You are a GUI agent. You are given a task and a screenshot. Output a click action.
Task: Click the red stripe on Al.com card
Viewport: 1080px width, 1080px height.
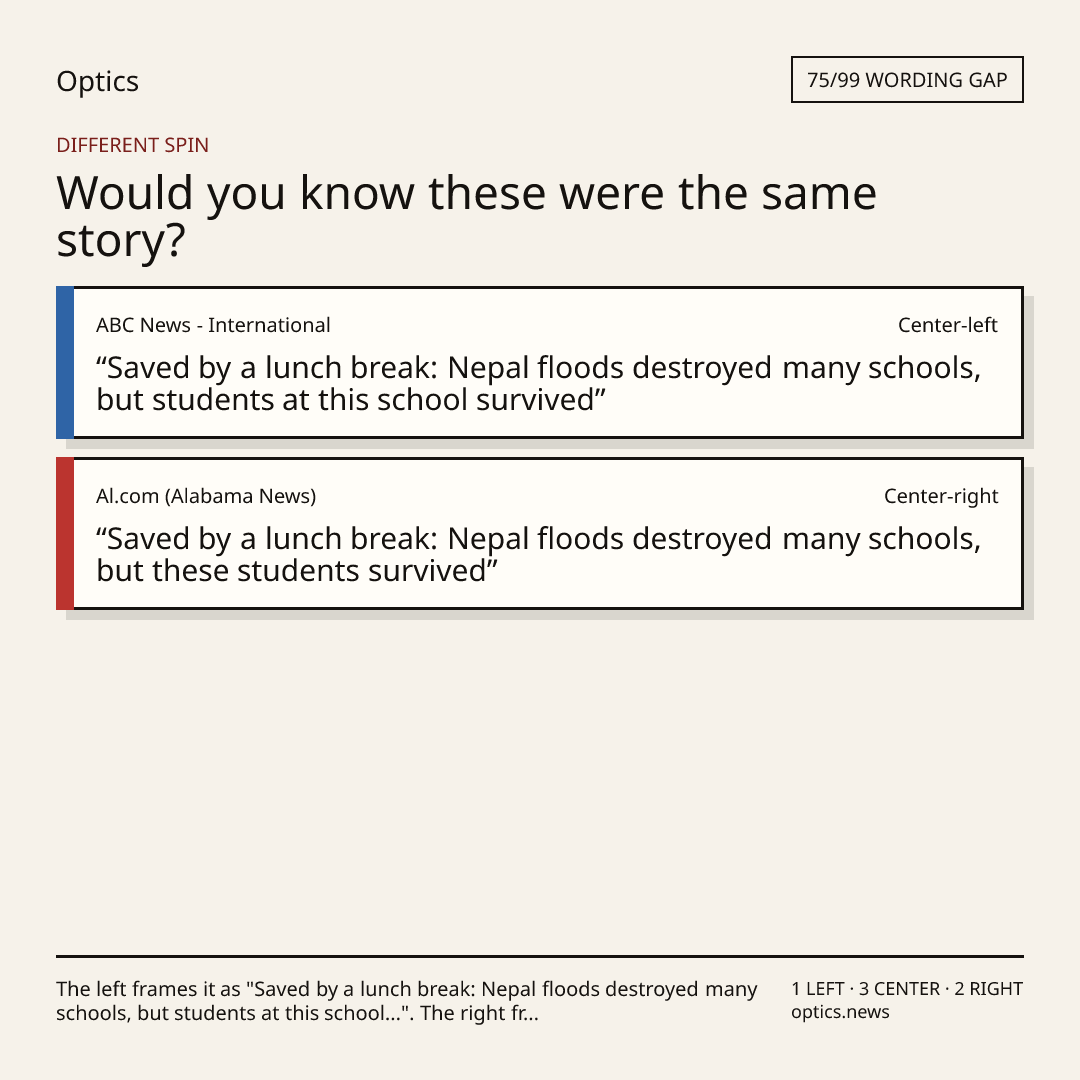pyautogui.click(x=65, y=533)
